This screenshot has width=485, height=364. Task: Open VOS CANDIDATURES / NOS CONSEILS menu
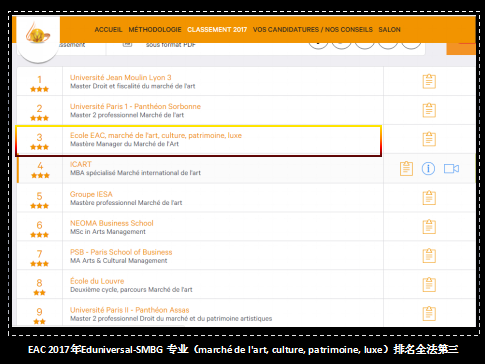click(313, 30)
